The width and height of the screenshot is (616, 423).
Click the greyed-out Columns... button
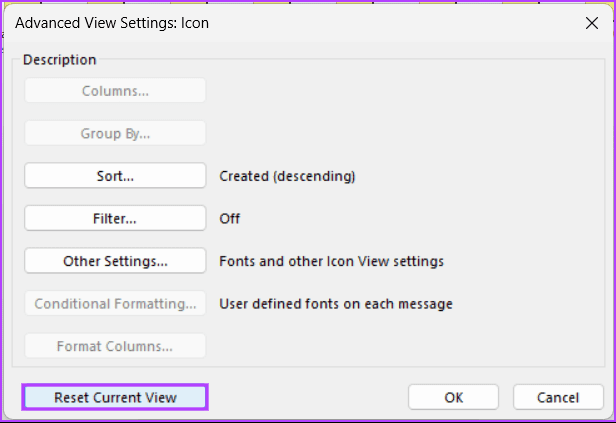pyautogui.click(x=115, y=91)
